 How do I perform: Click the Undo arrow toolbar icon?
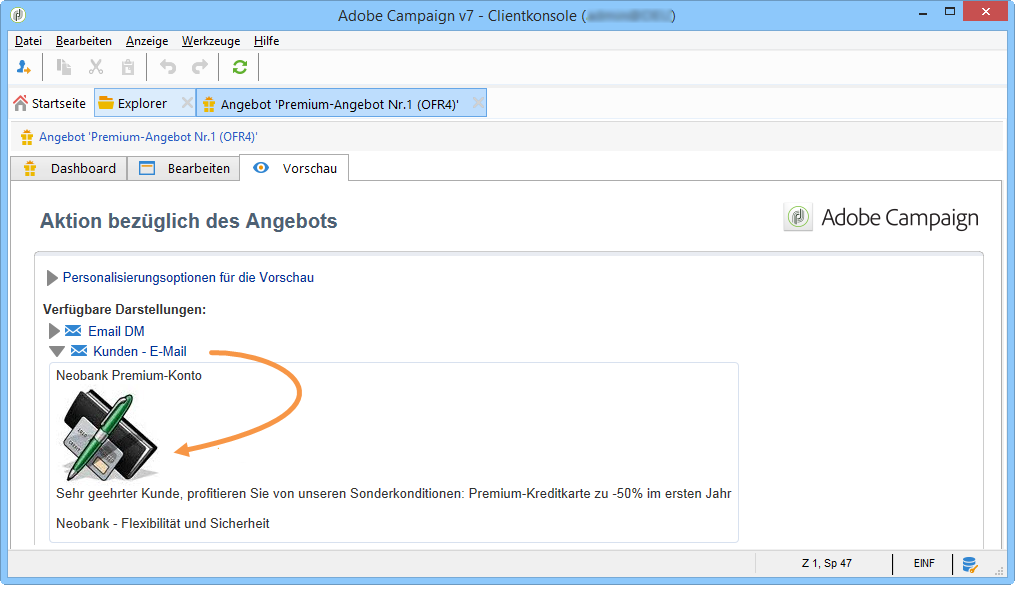[x=168, y=67]
